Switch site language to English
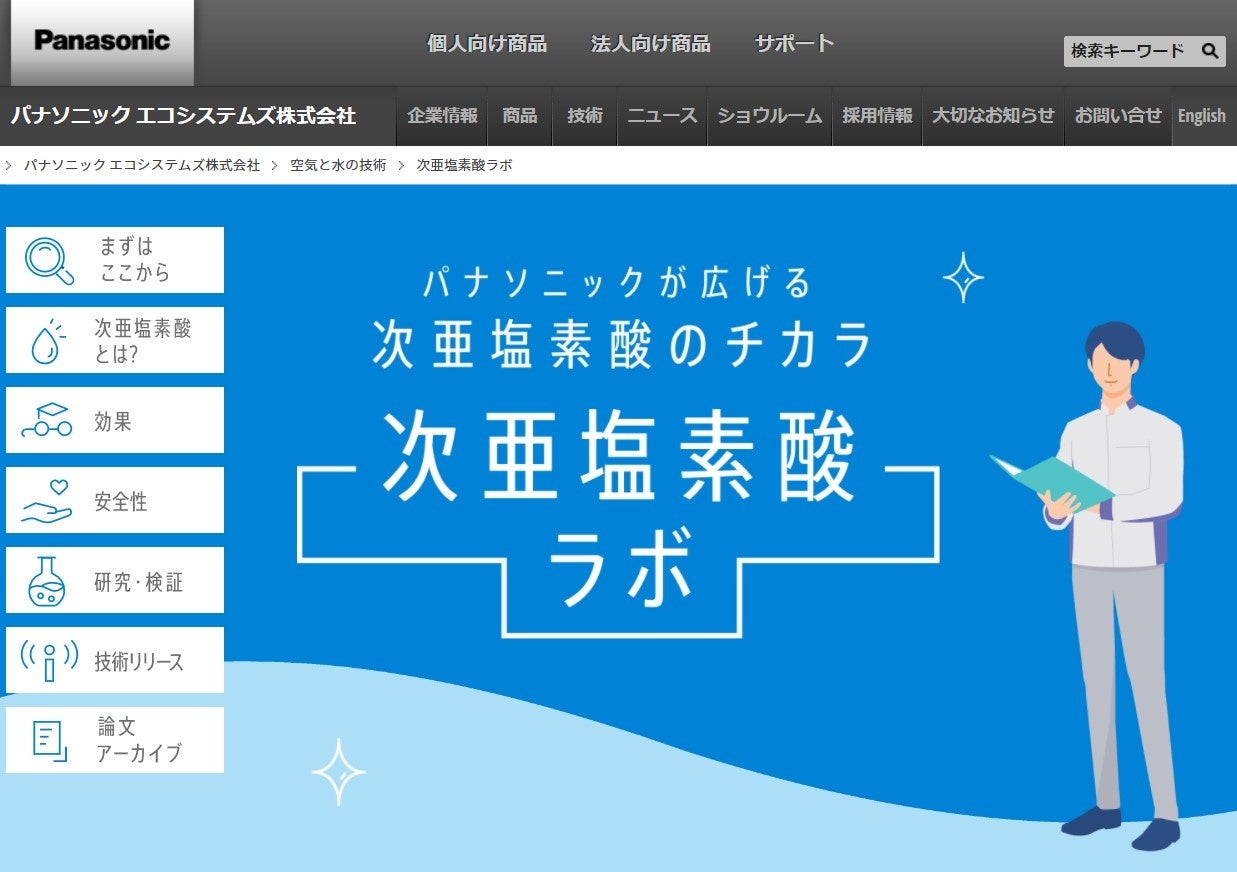 tap(1202, 116)
